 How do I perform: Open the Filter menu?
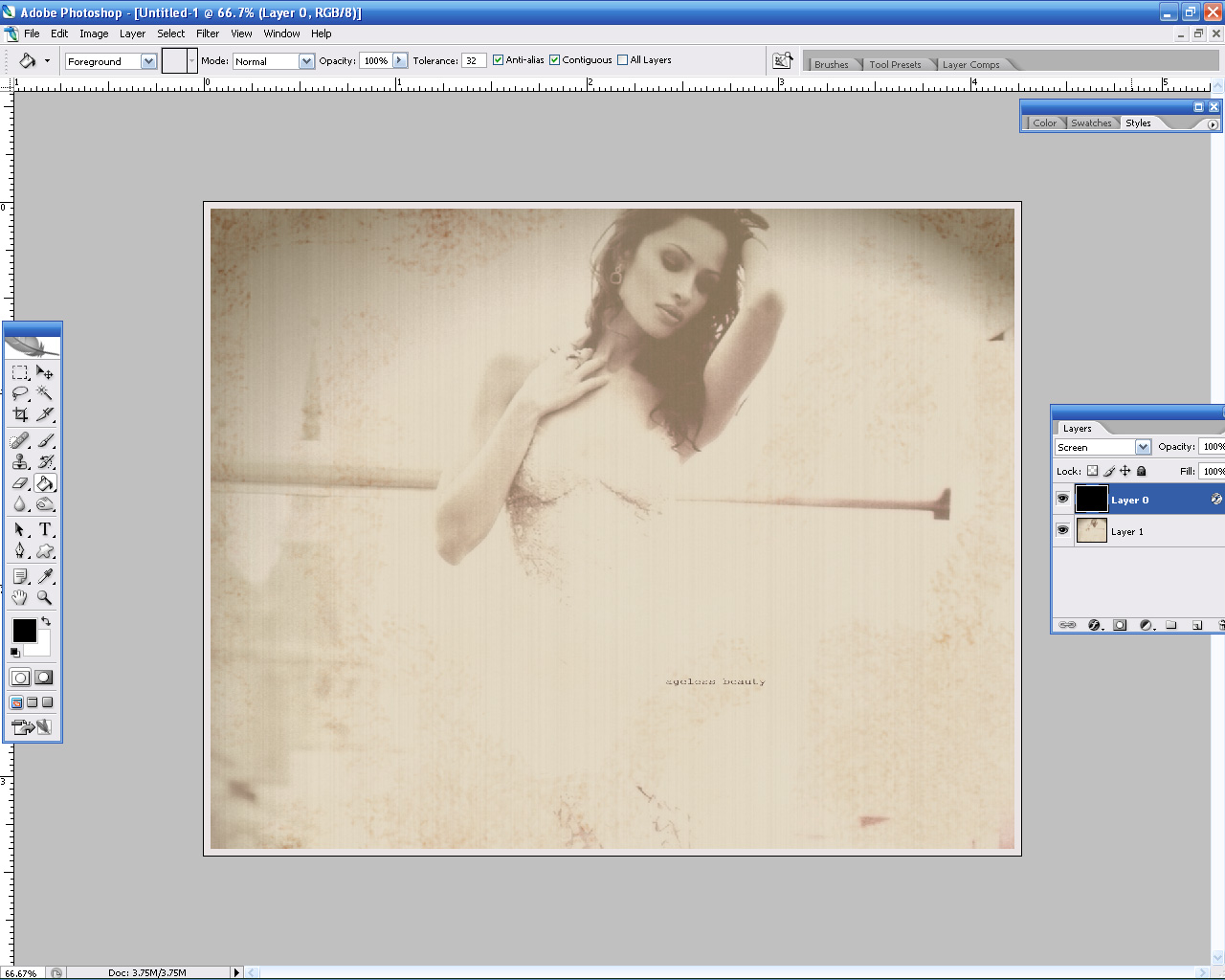click(208, 33)
